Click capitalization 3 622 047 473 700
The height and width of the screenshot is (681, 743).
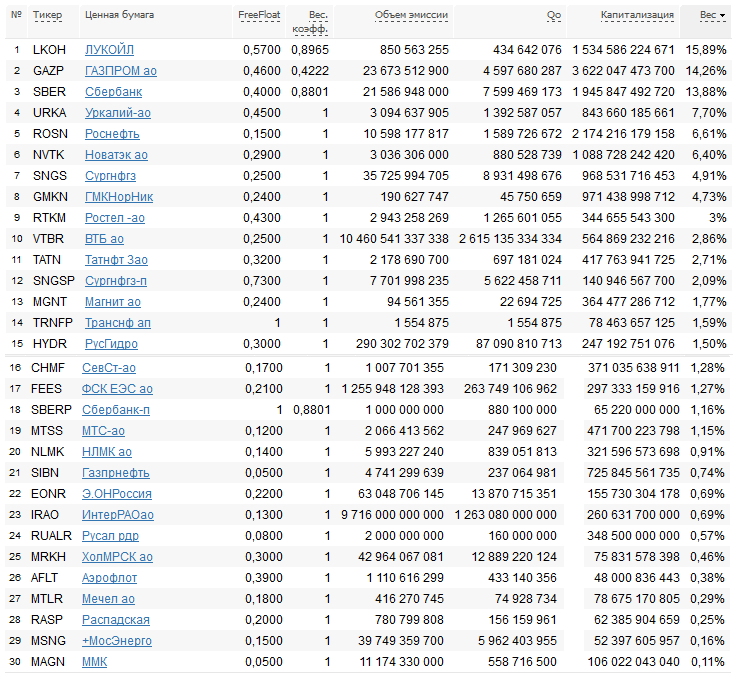(623, 71)
